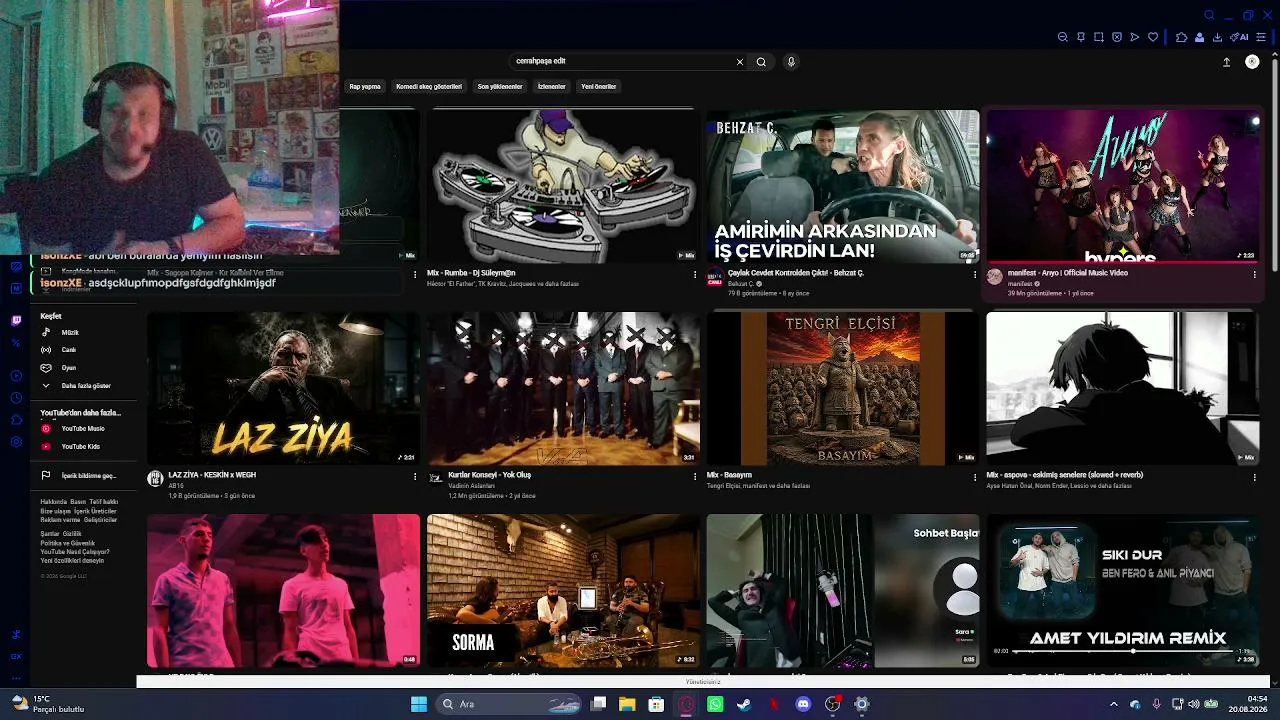Viewport: 1280px width, 720px height.
Task: Click the AB16 channel avatar
Action: (155, 479)
